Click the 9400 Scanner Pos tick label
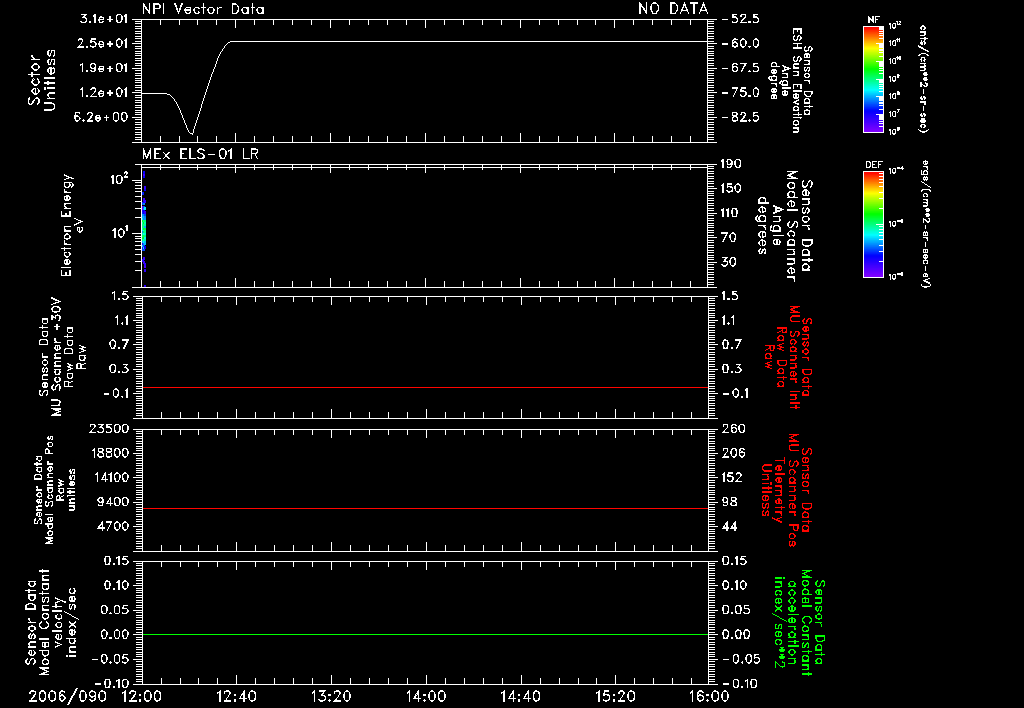Screen dimensions: 1024x708 (113, 502)
